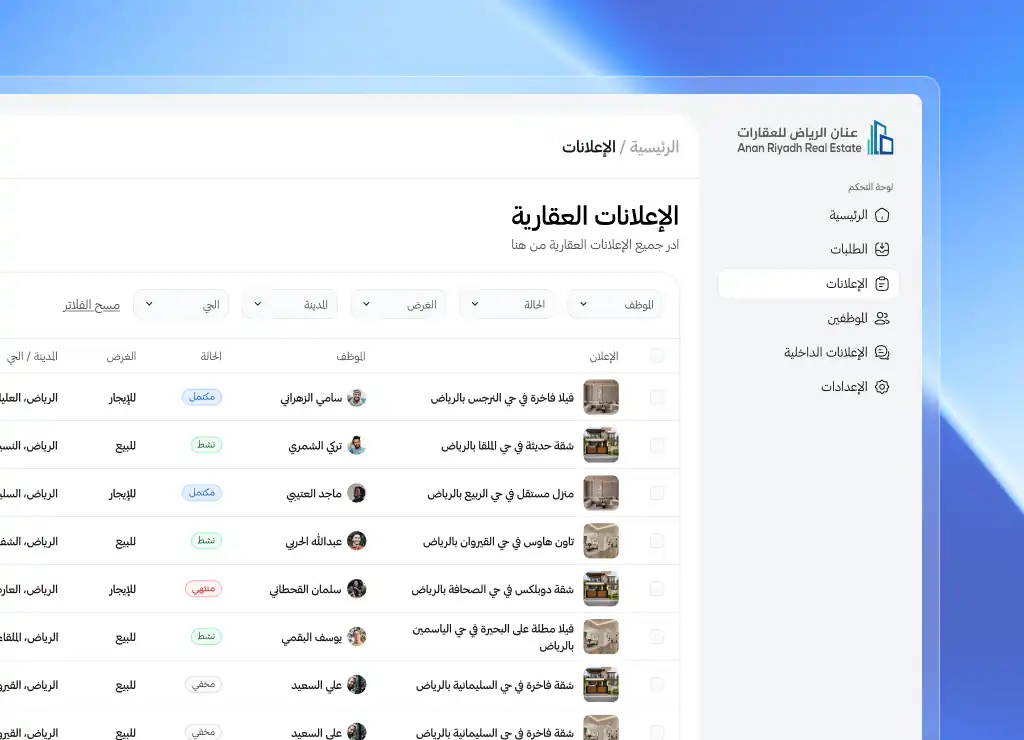Screen dimensions: 1024x740
Task: Open الإعدادات in the sidebar
Action: click(x=808, y=387)
